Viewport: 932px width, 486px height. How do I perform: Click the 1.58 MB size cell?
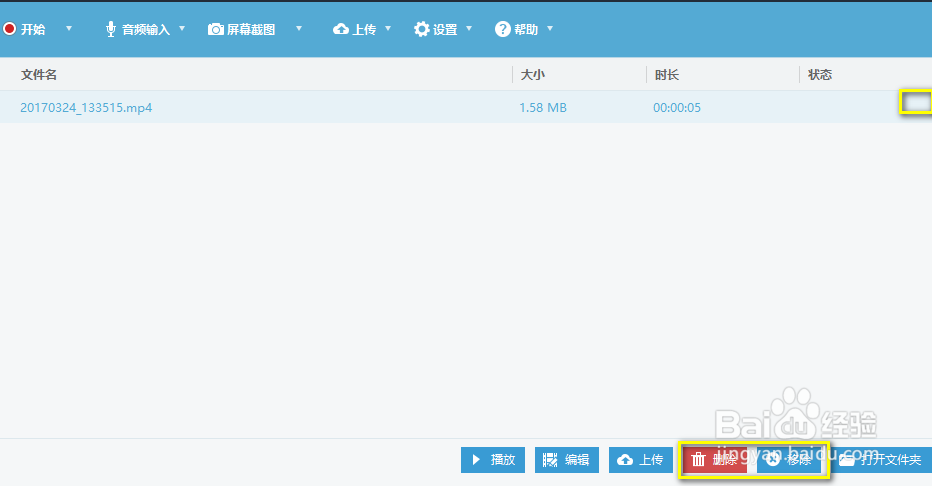[x=543, y=108]
